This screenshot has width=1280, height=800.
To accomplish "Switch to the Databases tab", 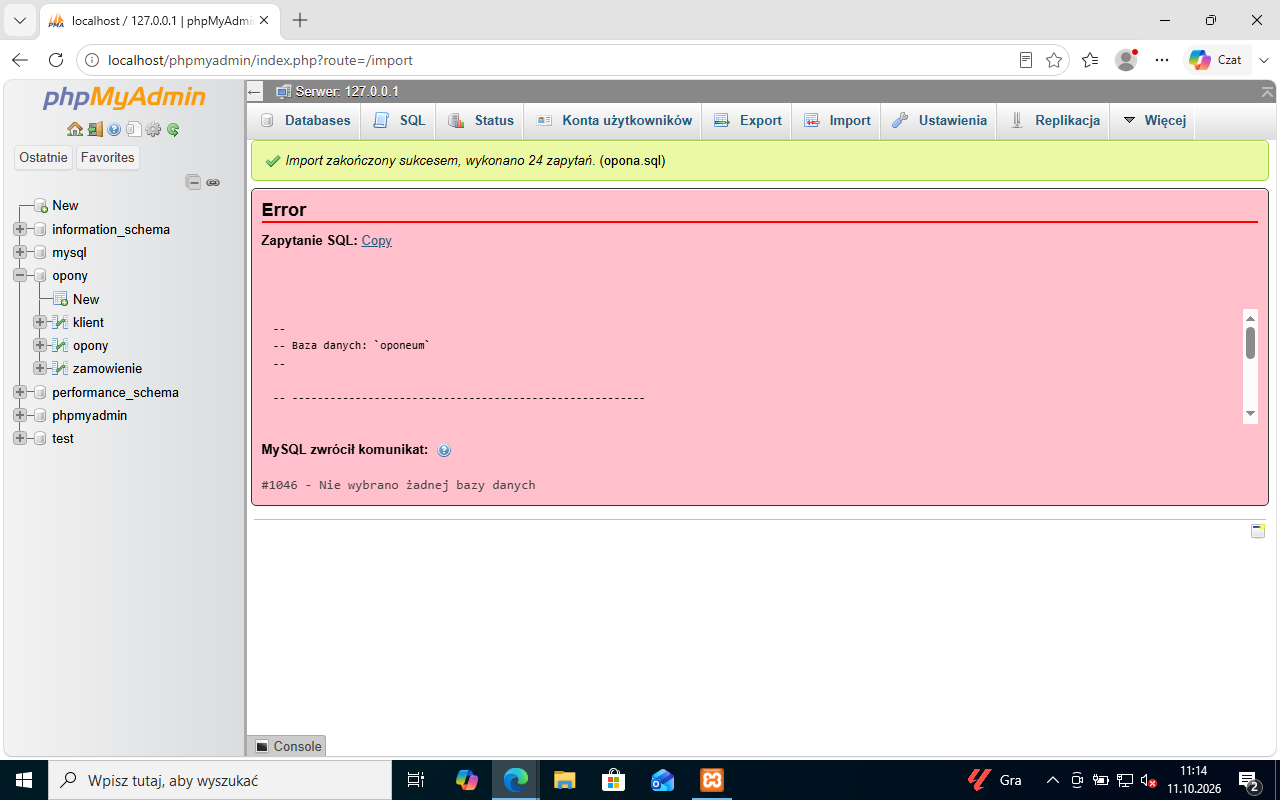I will (x=305, y=120).
